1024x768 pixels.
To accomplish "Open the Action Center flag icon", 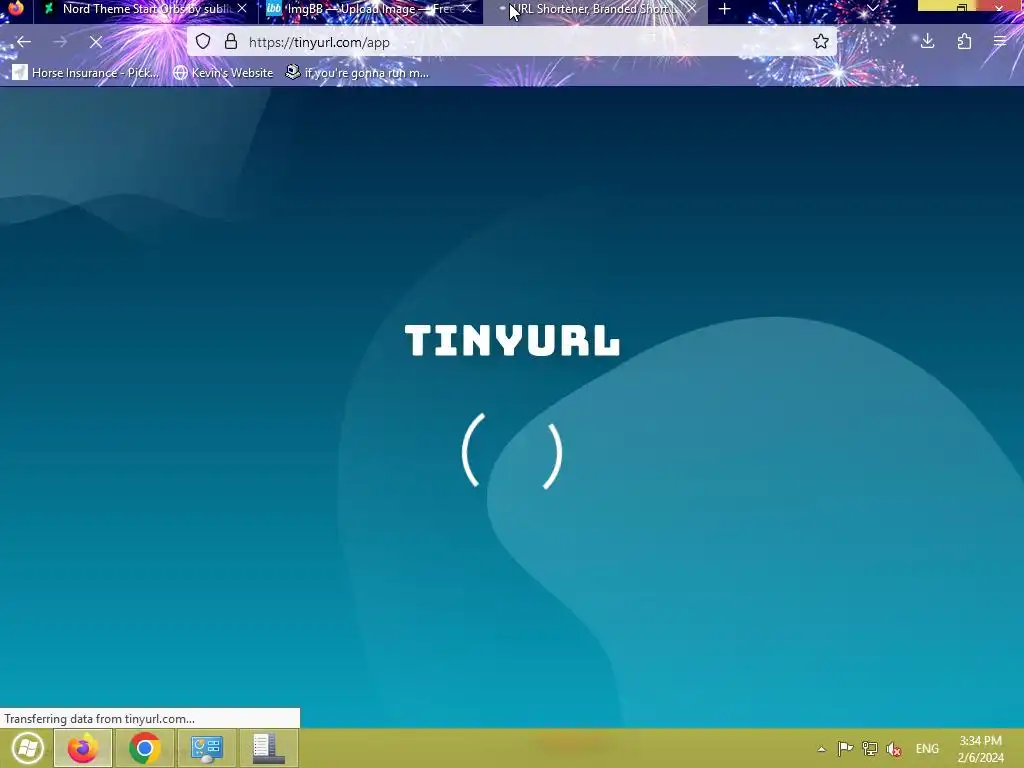I will click(x=845, y=748).
